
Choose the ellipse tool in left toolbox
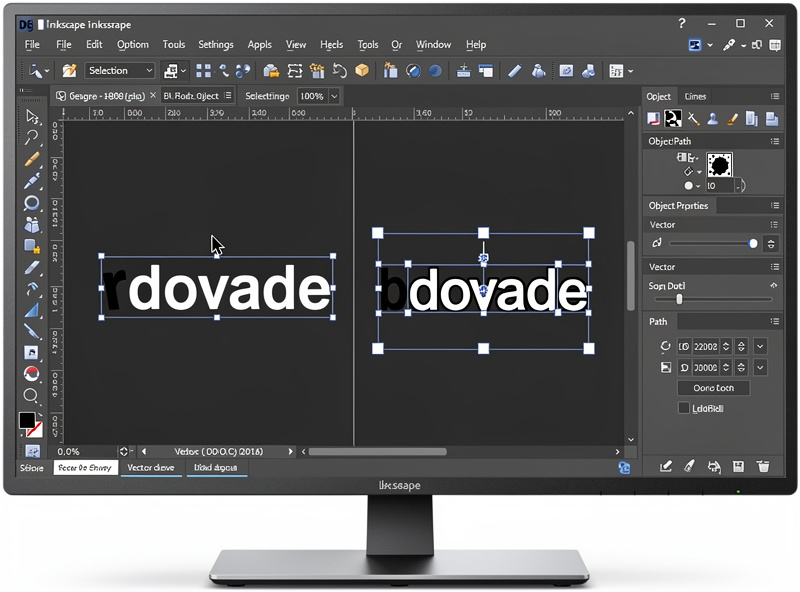(x=32, y=203)
